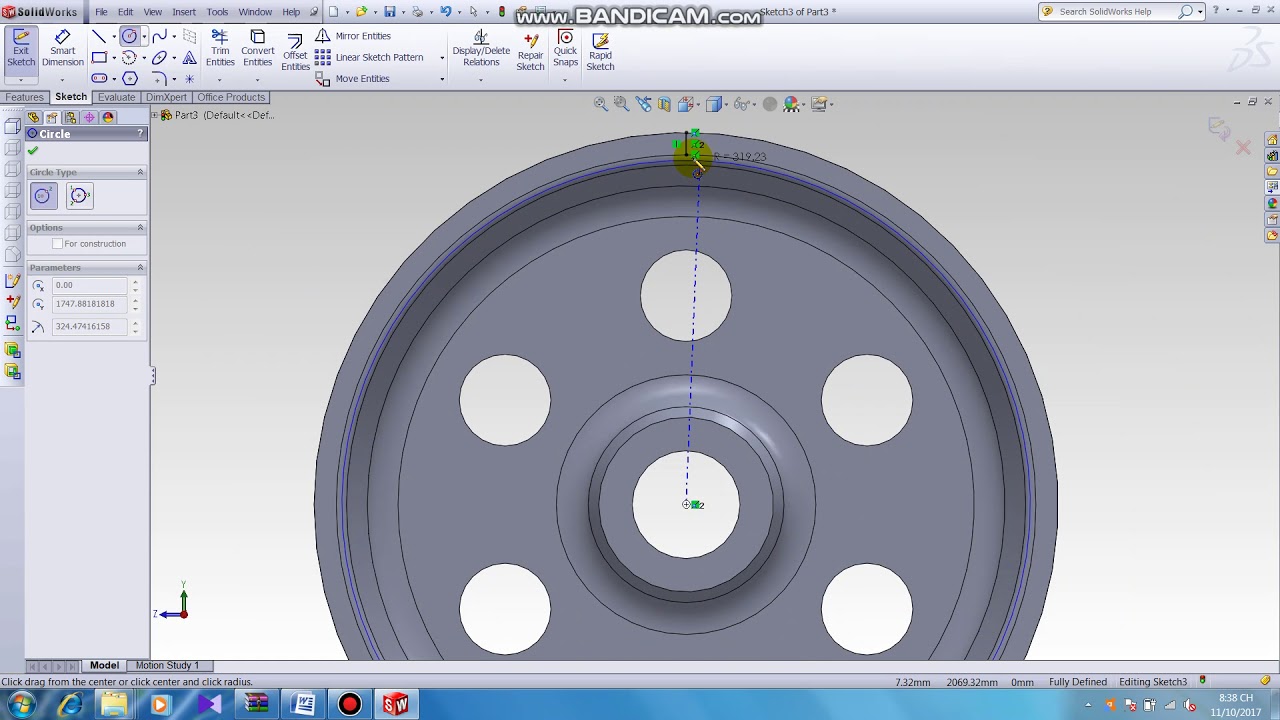
Task: Increase the radius value with spinner arrow
Action: point(135,323)
